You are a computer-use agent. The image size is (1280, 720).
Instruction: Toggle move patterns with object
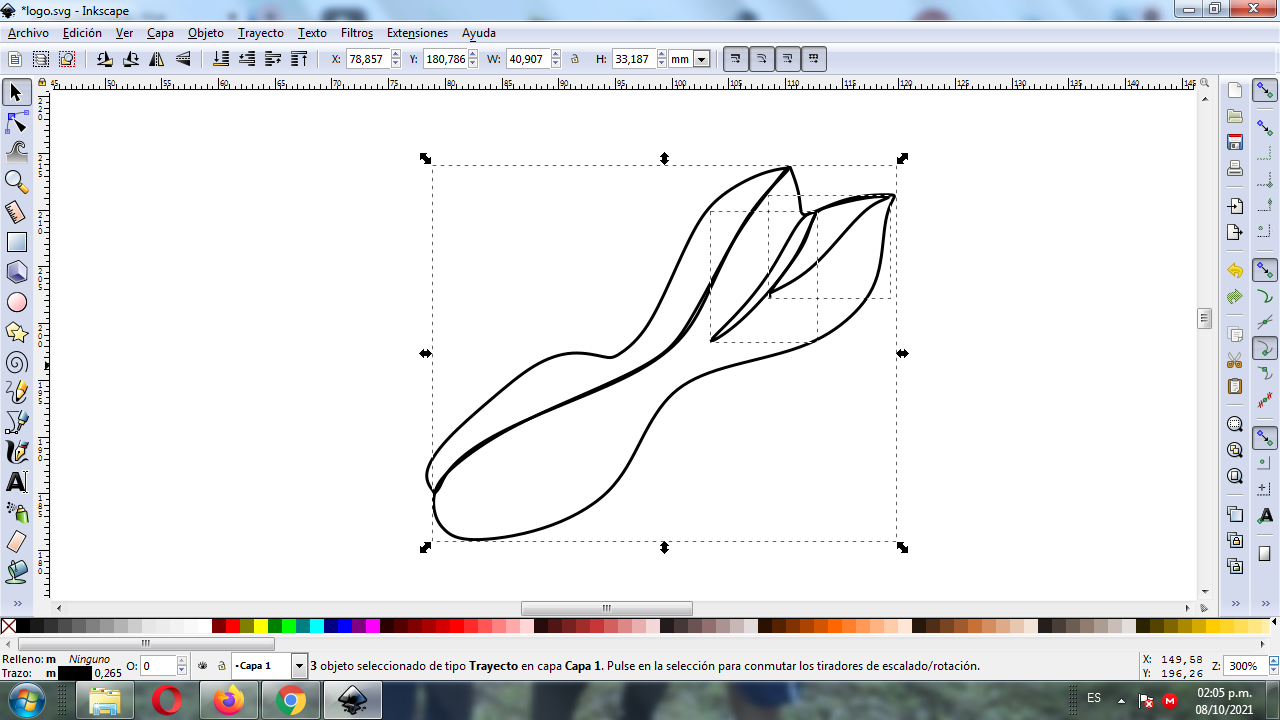[x=813, y=59]
